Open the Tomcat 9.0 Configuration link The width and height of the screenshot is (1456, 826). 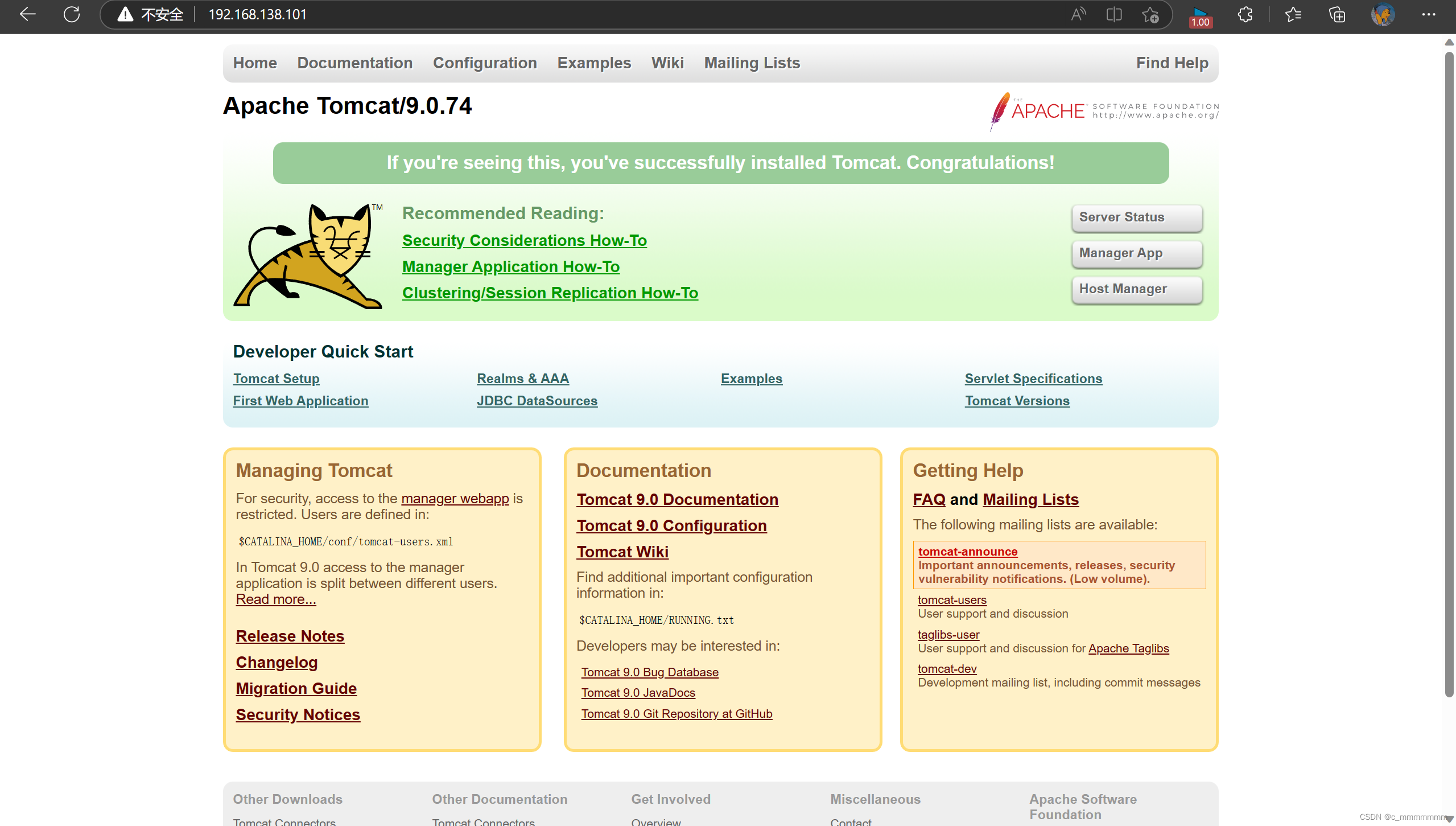tap(671, 525)
